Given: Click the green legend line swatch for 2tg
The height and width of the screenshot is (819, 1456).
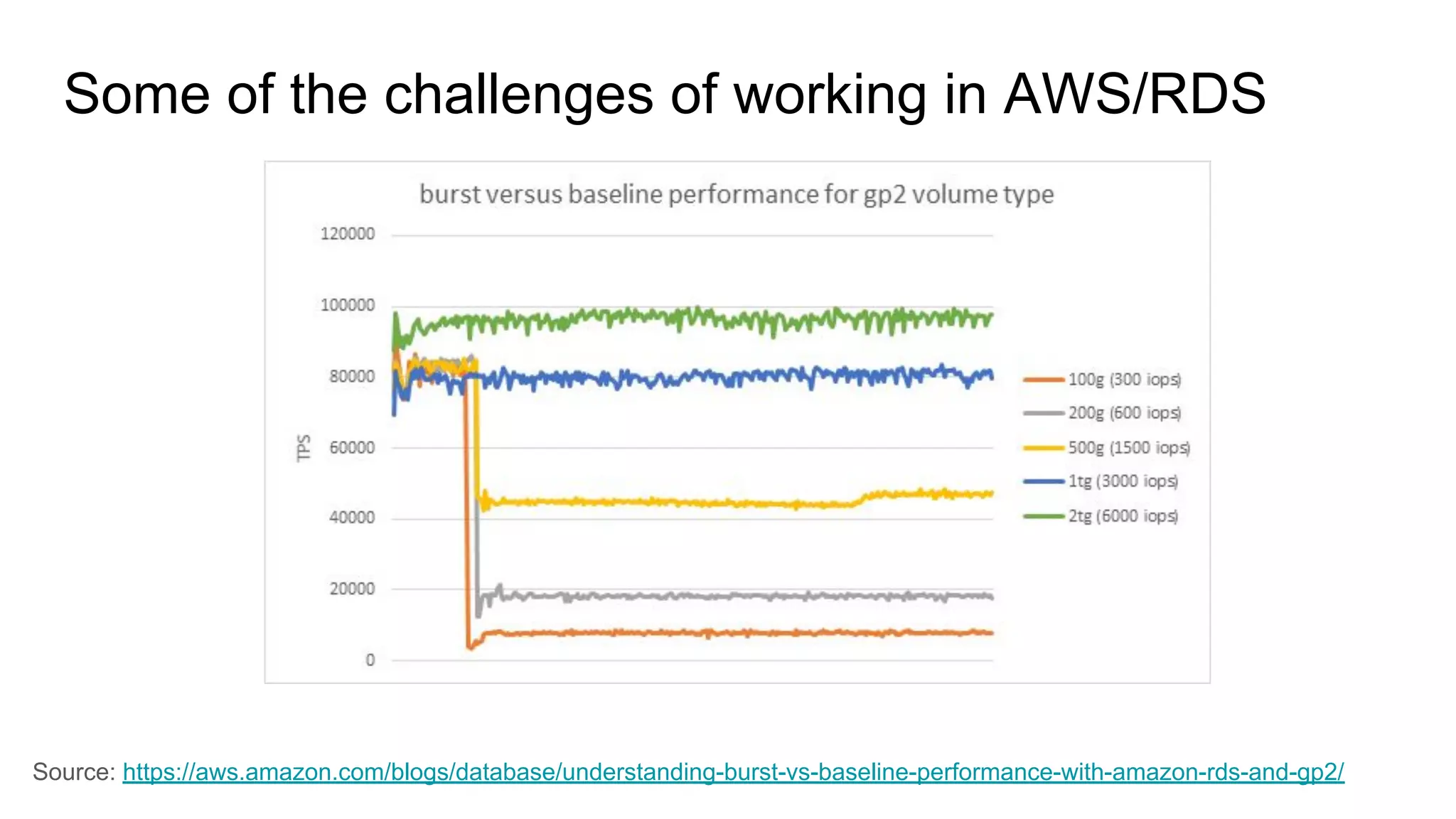Looking at the screenshot, I should click(x=1044, y=516).
